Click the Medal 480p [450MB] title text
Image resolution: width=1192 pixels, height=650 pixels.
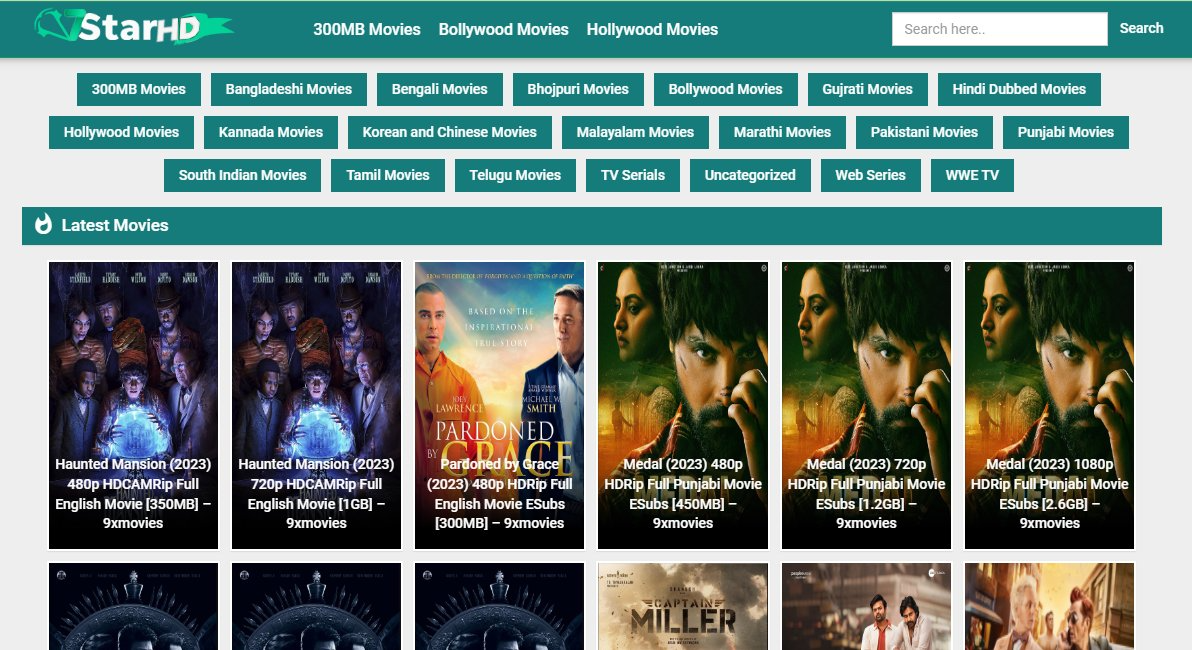coord(683,493)
